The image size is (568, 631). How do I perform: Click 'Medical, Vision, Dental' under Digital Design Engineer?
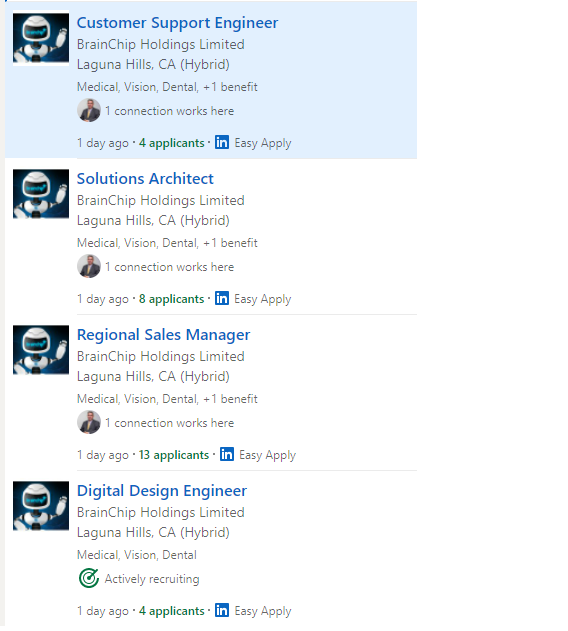tap(137, 555)
